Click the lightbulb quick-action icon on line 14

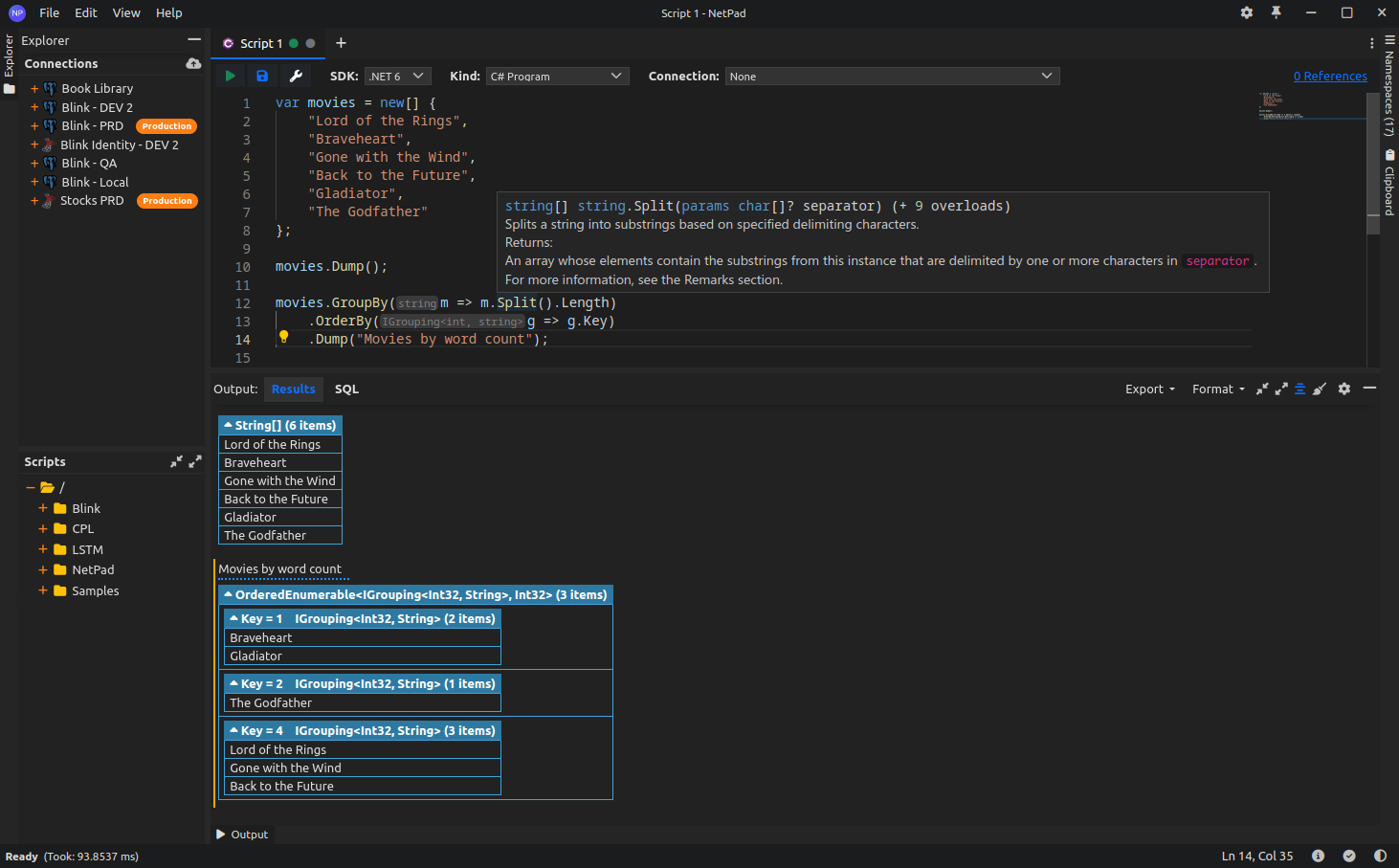283,337
